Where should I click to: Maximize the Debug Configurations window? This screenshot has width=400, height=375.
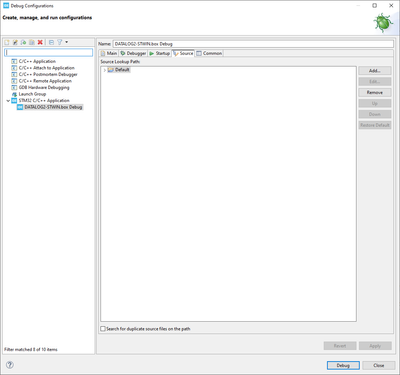coord(375,6)
